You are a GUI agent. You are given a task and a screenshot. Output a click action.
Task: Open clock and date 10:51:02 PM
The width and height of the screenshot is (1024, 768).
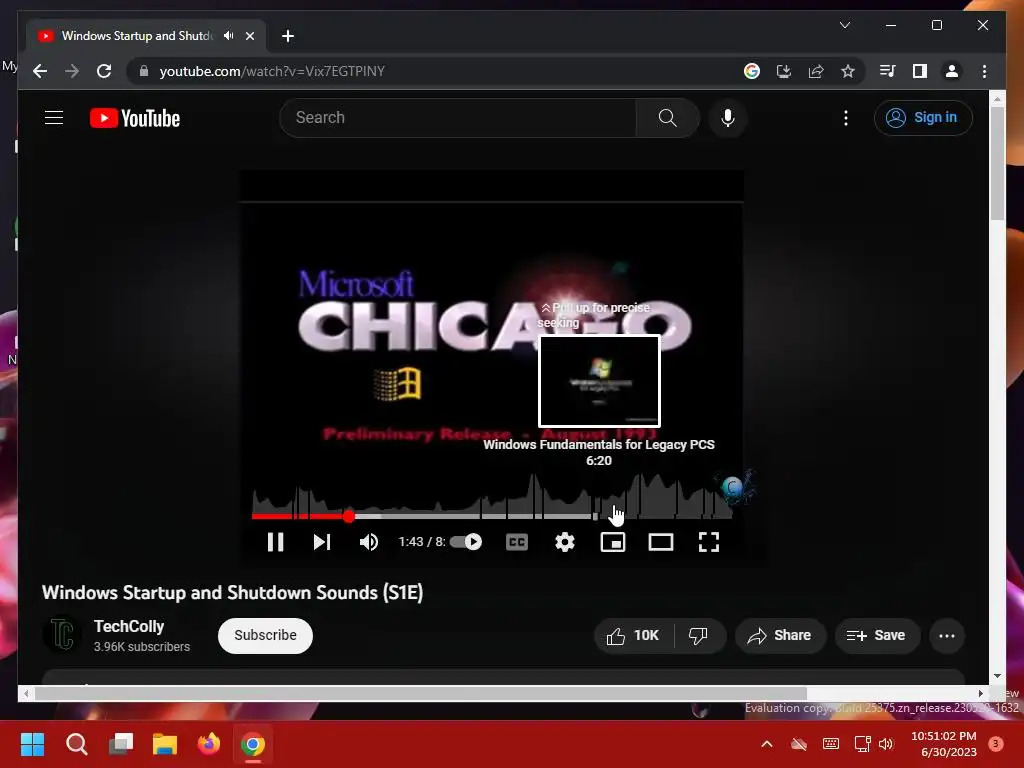(944, 744)
